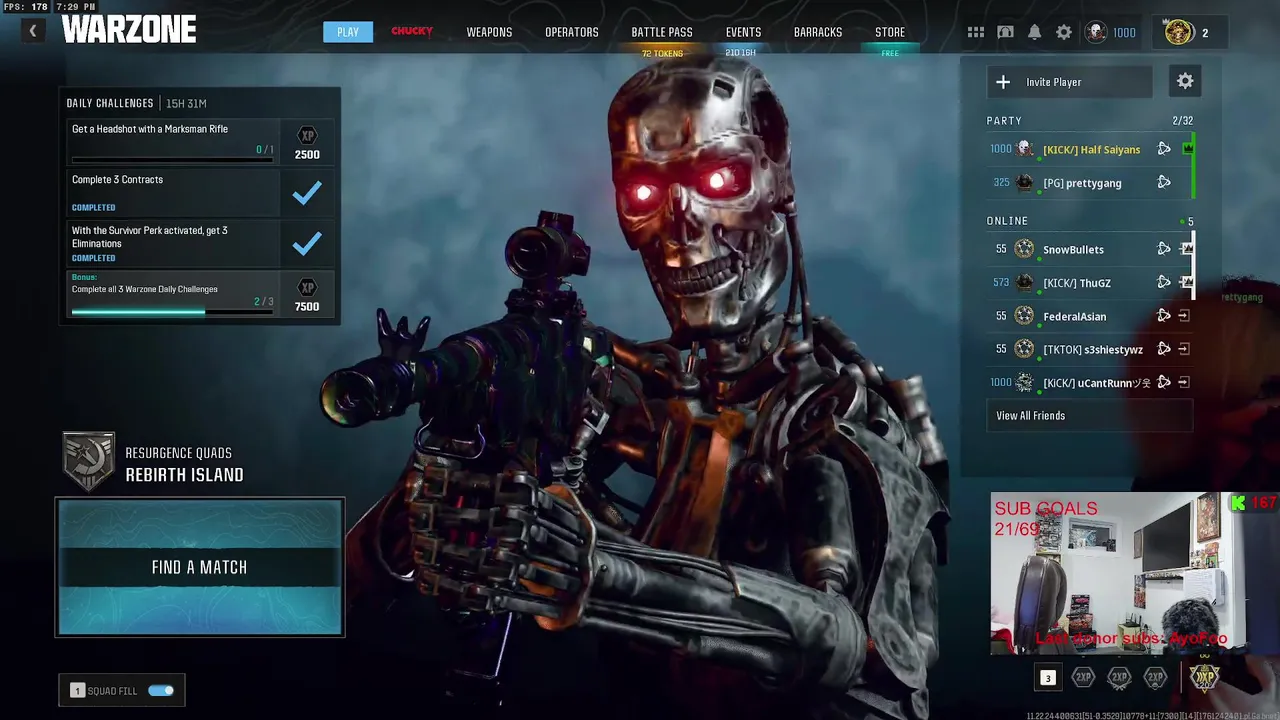Go back using the top-left arrow

pos(32,31)
